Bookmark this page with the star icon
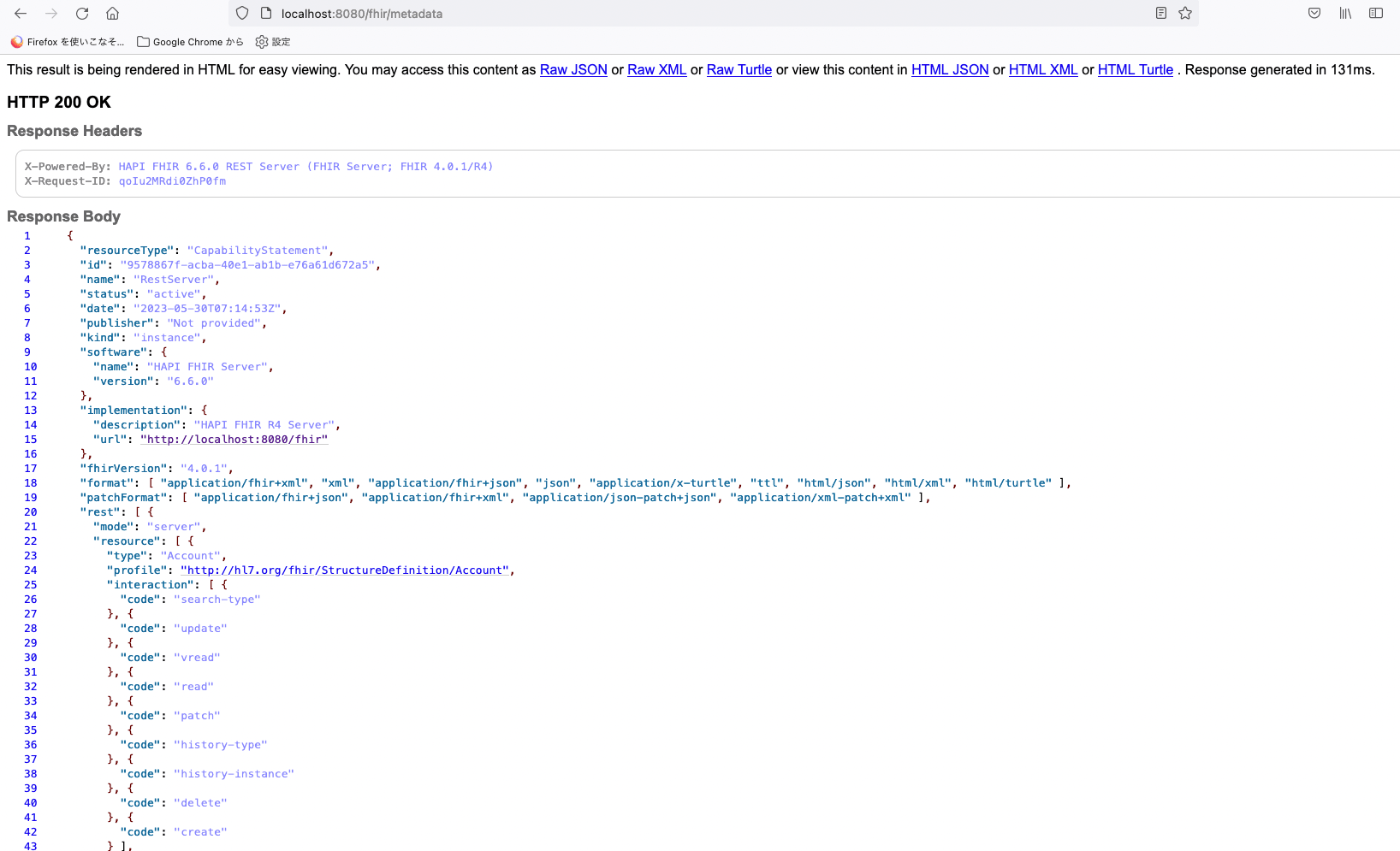The height and width of the screenshot is (851, 1400). point(1185,13)
